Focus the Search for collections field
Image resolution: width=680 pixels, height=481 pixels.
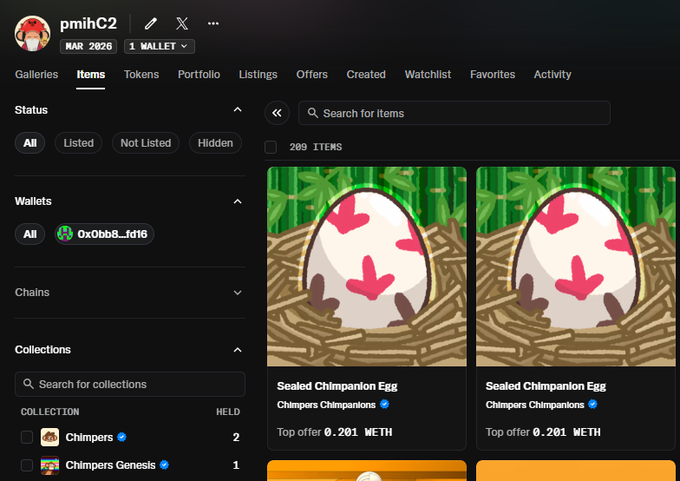click(x=130, y=384)
